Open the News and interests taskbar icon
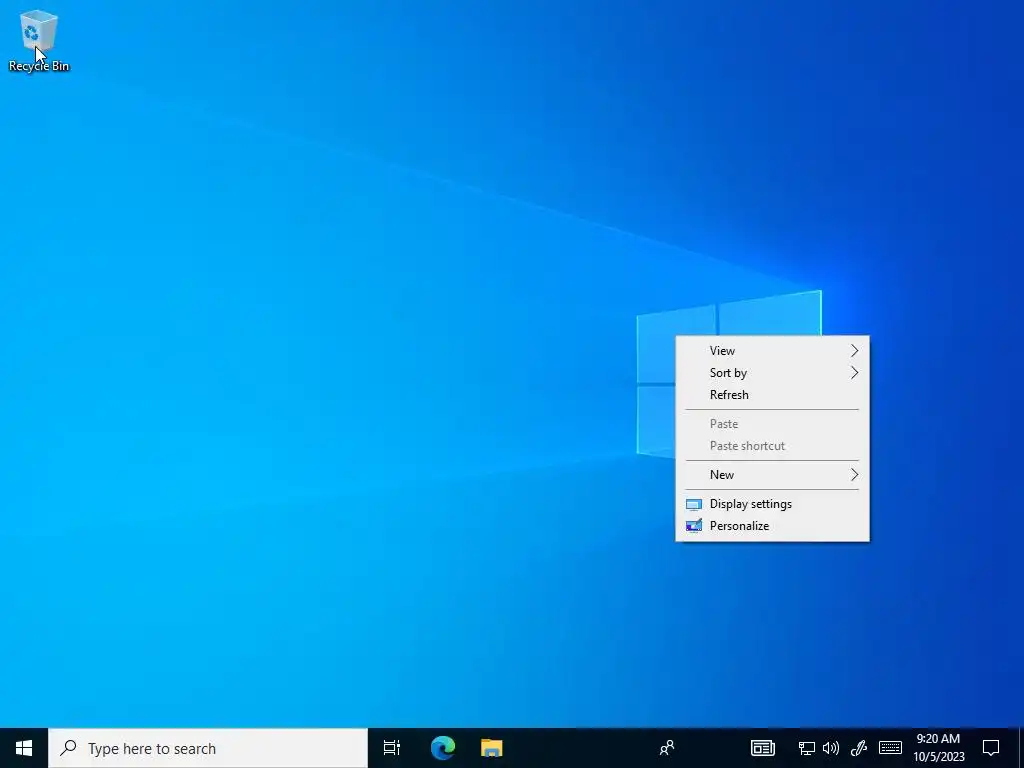Screen dimensions: 1024x768 click(762, 748)
